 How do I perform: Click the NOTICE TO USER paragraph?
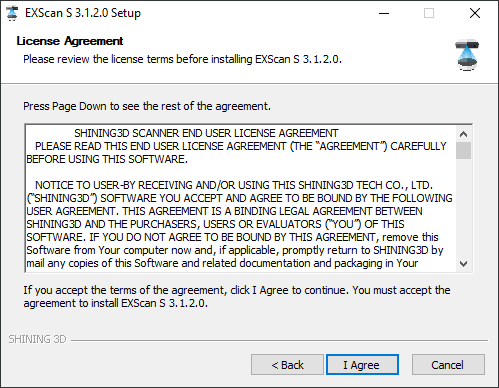point(239,224)
